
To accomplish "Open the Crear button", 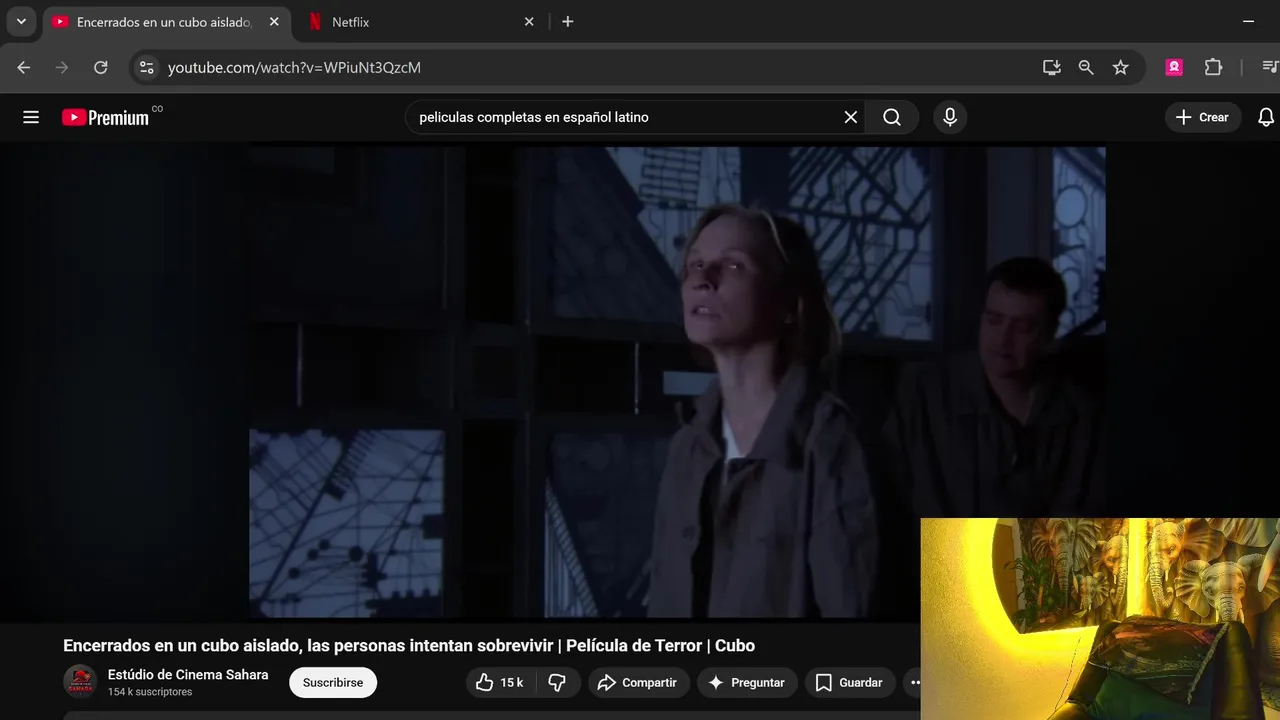I will coord(1203,117).
